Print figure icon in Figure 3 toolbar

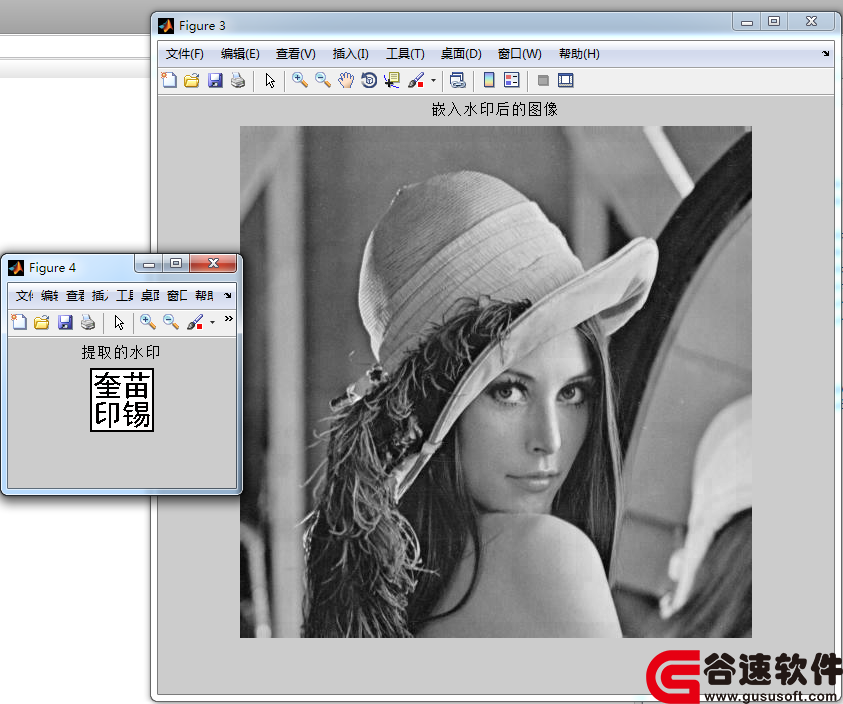coord(238,80)
